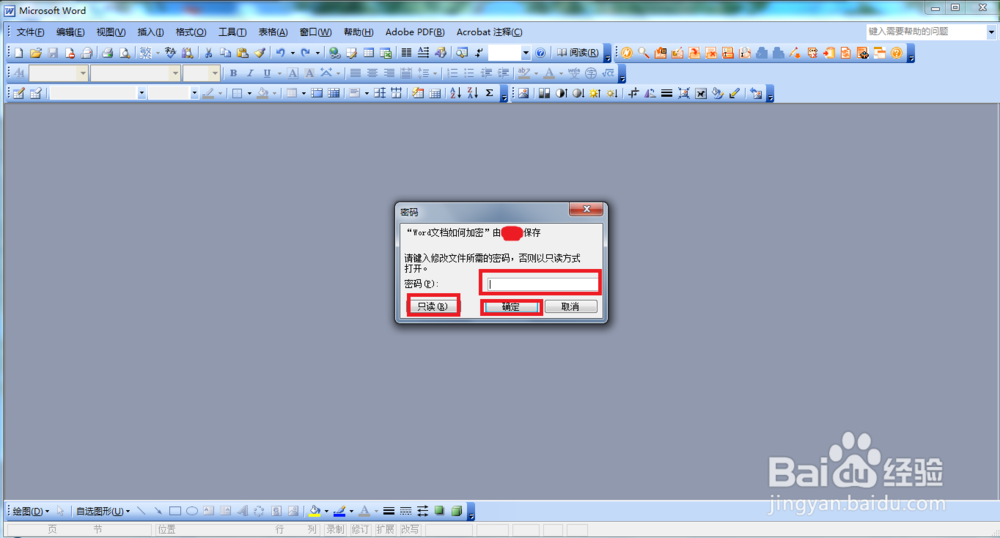
Task: Click the 只读(R) button in password dialog
Action: pos(432,307)
